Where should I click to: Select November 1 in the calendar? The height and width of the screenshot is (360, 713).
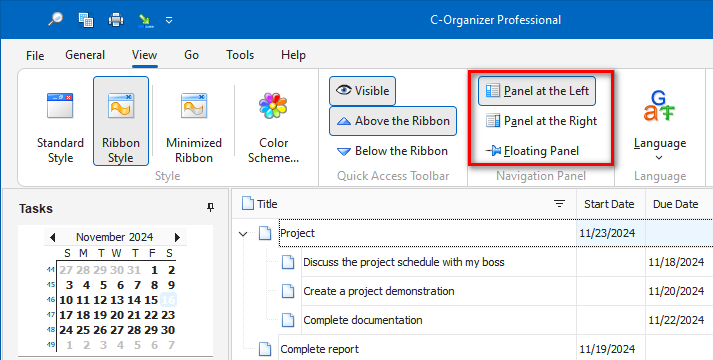pyautogui.click(x=154, y=270)
